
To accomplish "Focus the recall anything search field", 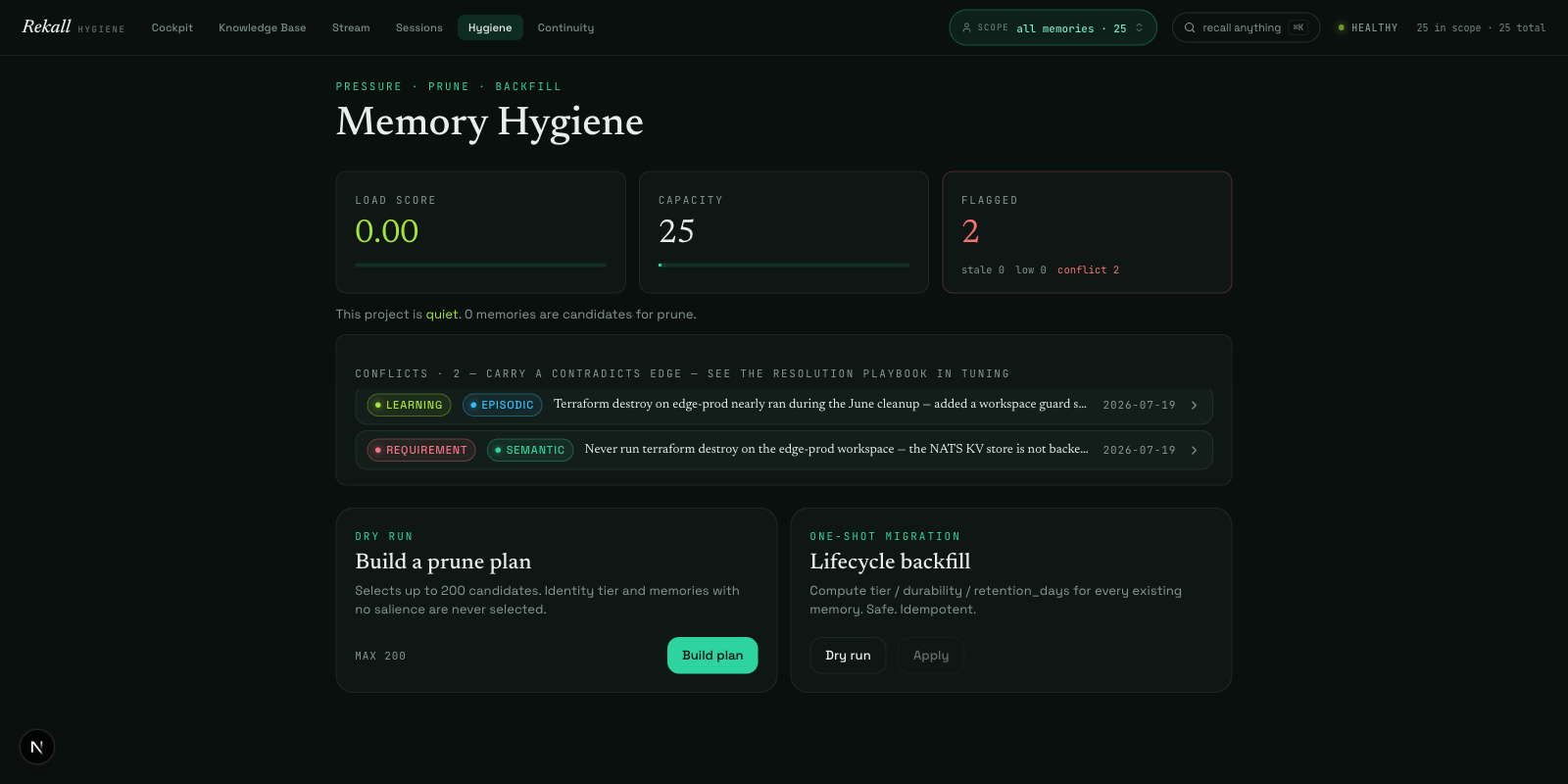I will point(1246,27).
